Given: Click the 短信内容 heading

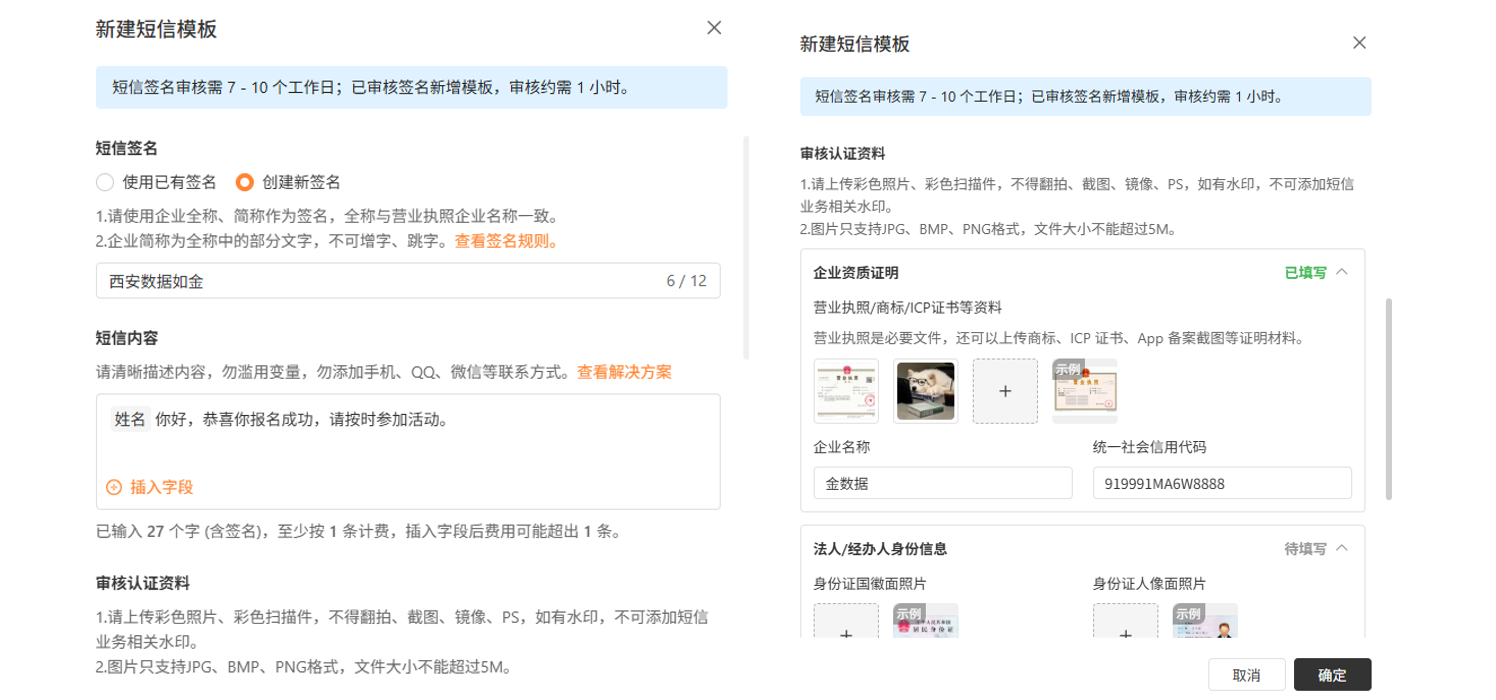Looking at the screenshot, I should tap(127, 338).
